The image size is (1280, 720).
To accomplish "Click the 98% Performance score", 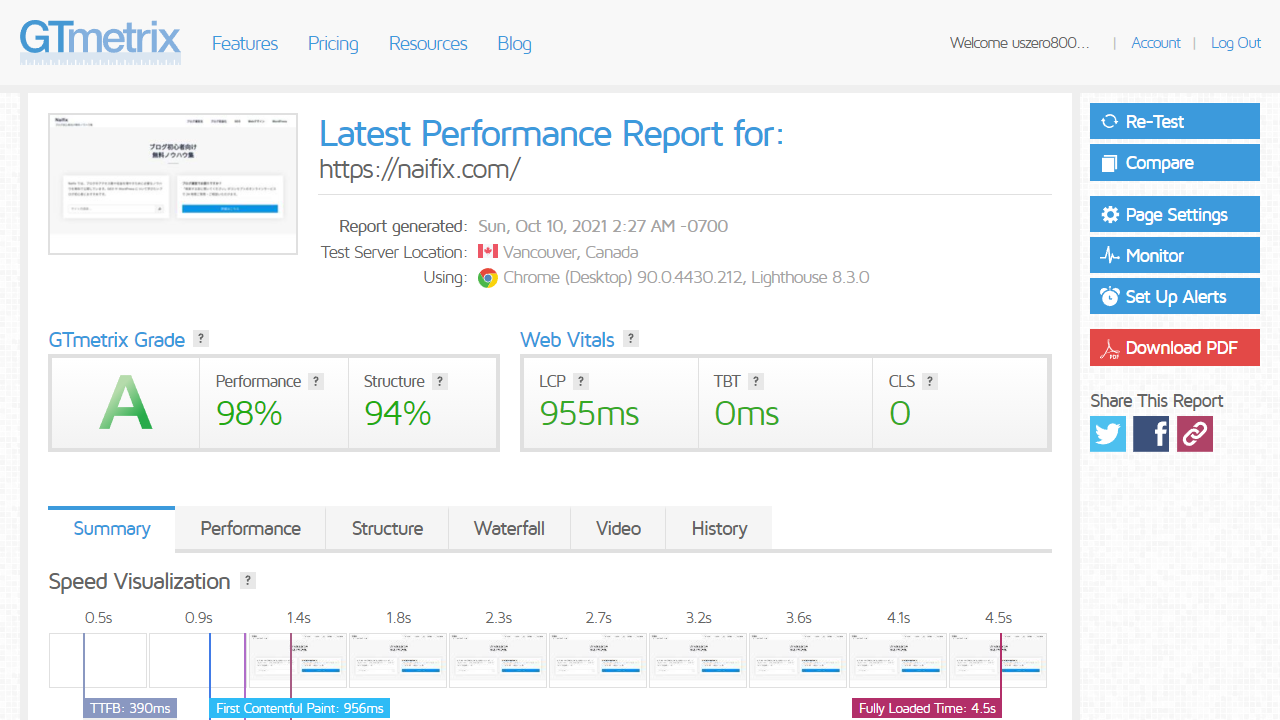I will coord(249,413).
